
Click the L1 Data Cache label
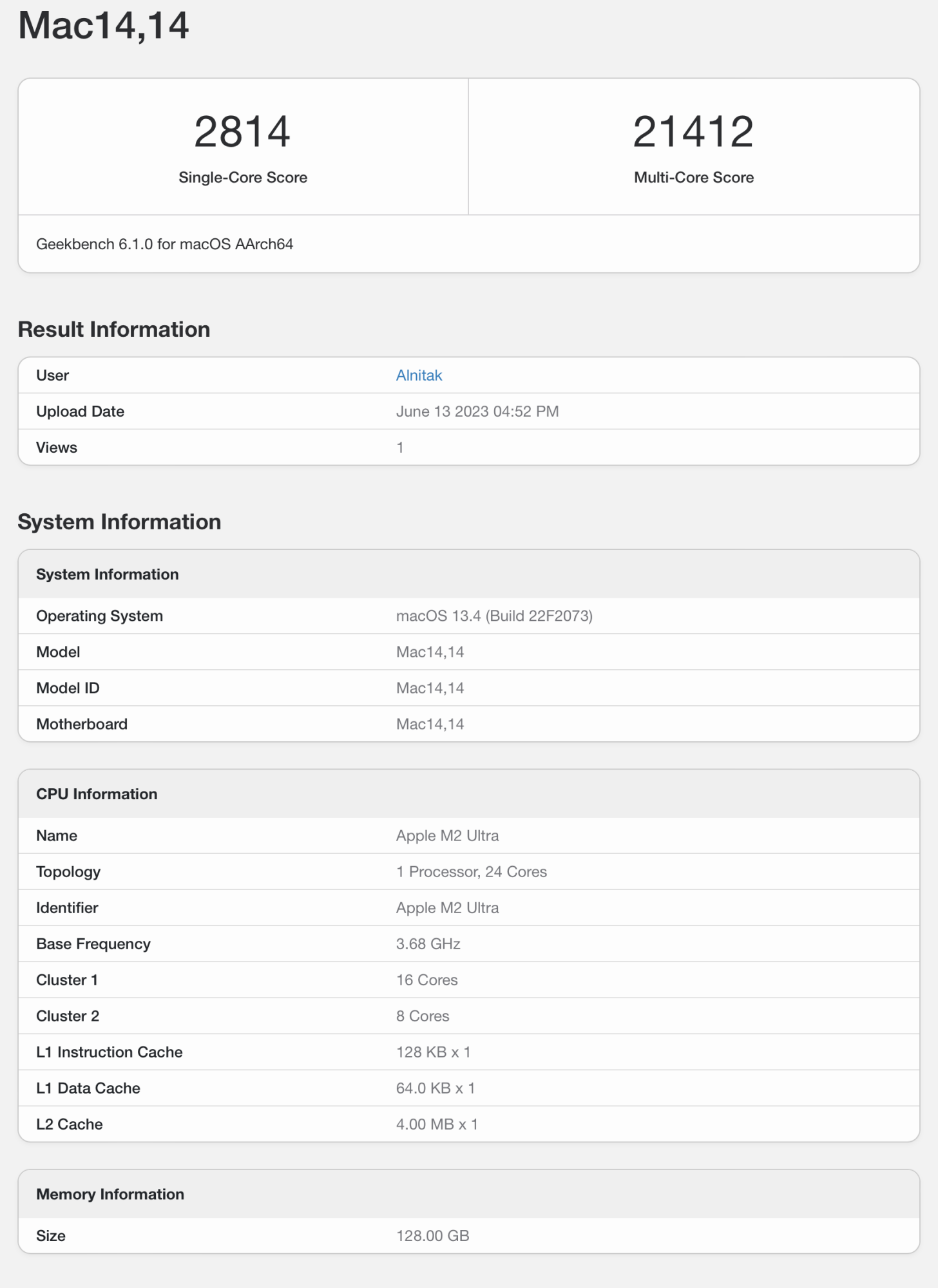(88, 1088)
